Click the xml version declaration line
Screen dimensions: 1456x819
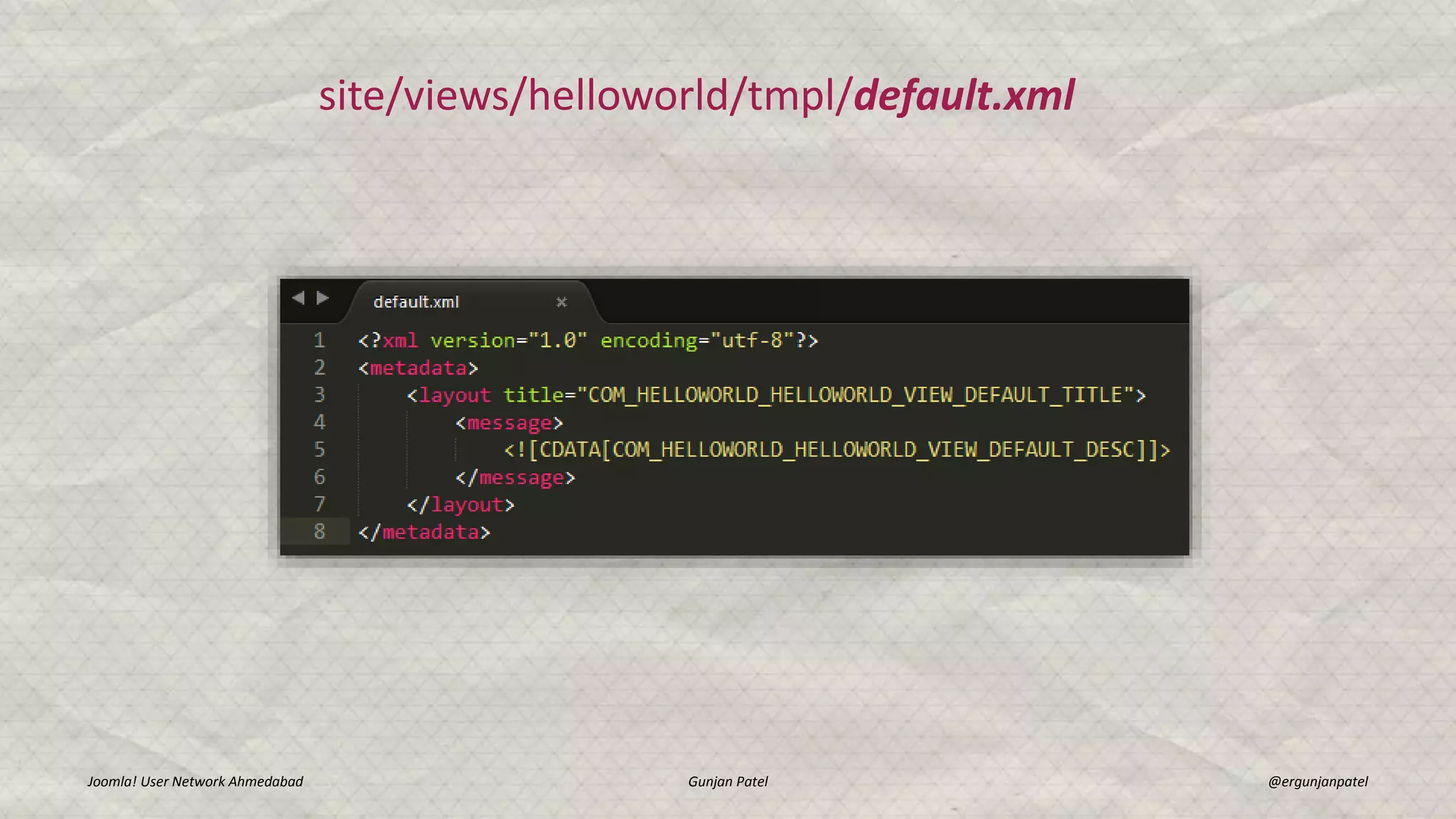[588, 341]
